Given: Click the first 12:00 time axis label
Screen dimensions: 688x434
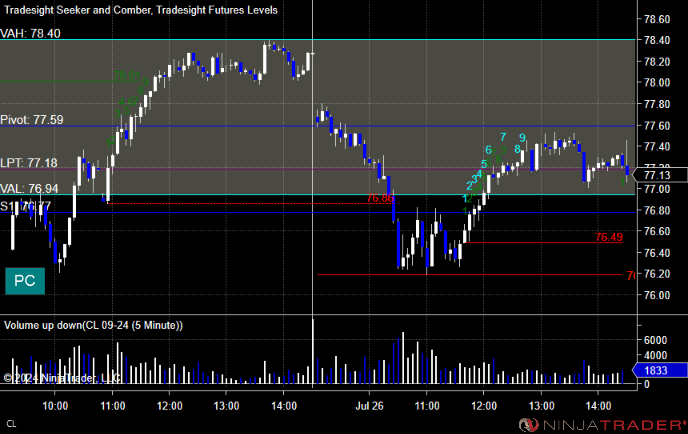Looking at the screenshot, I should (x=169, y=406).
